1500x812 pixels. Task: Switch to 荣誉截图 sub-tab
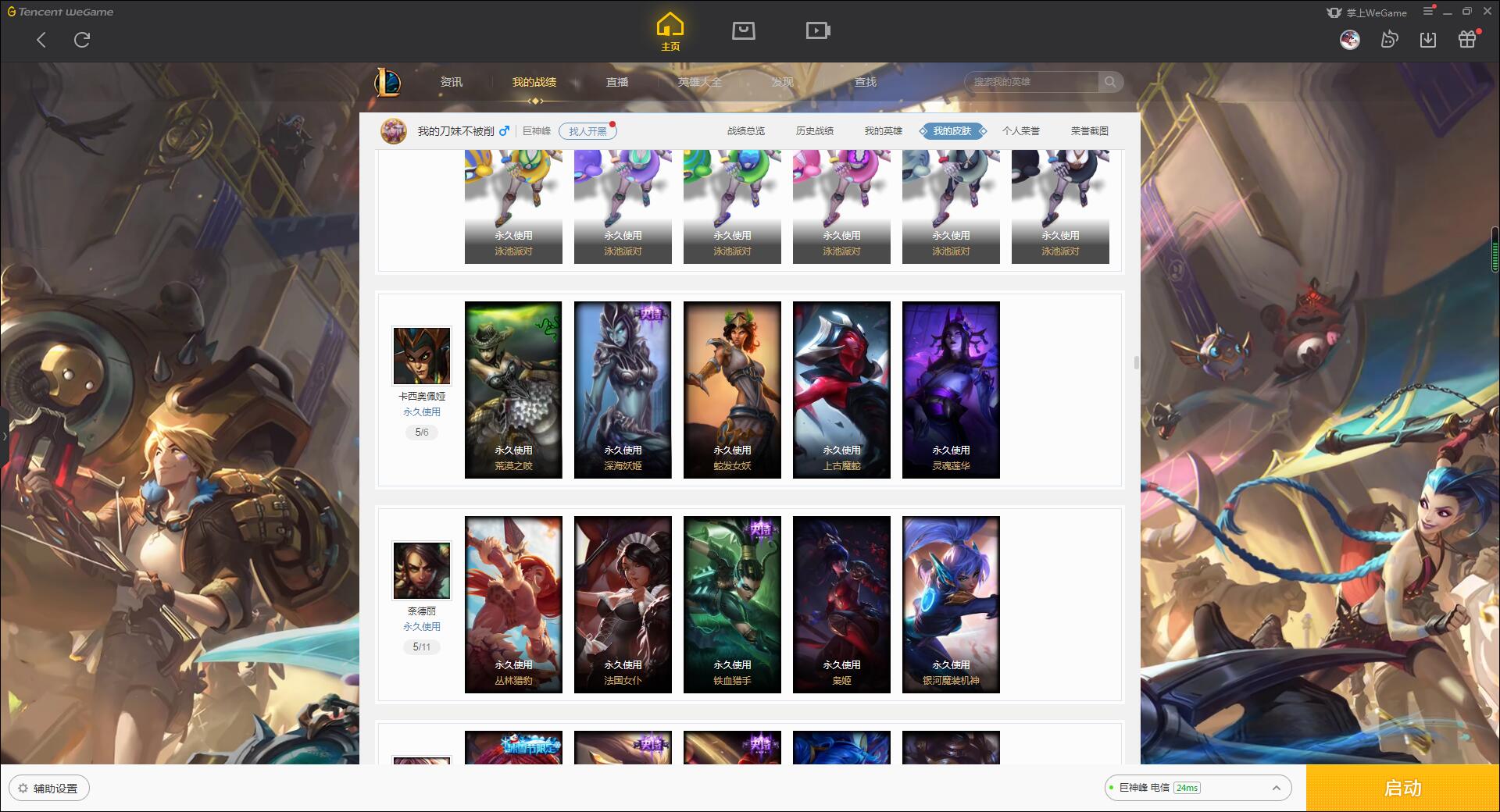(1090, 131)
